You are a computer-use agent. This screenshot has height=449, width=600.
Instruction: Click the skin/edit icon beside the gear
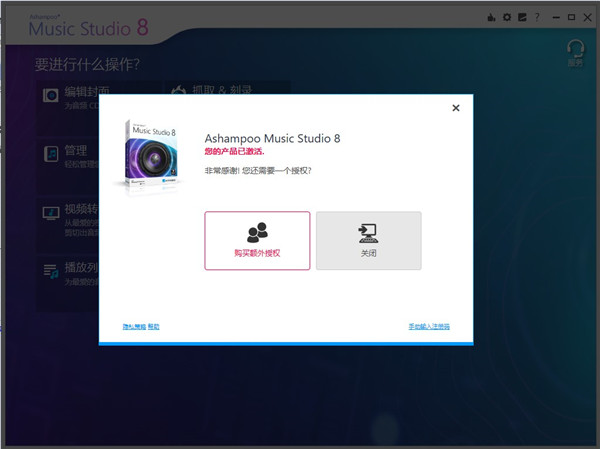[522, 17]
